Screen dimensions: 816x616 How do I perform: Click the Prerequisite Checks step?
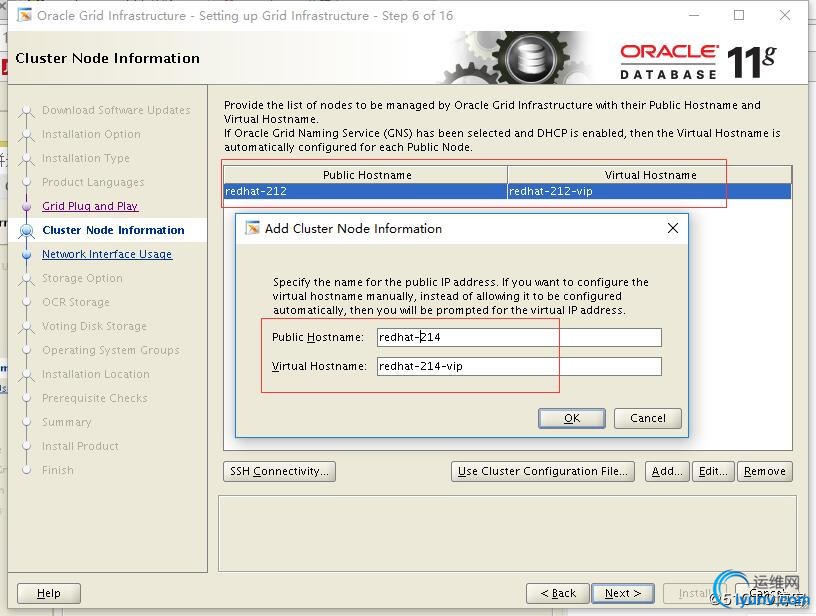[x=95, y=397]
